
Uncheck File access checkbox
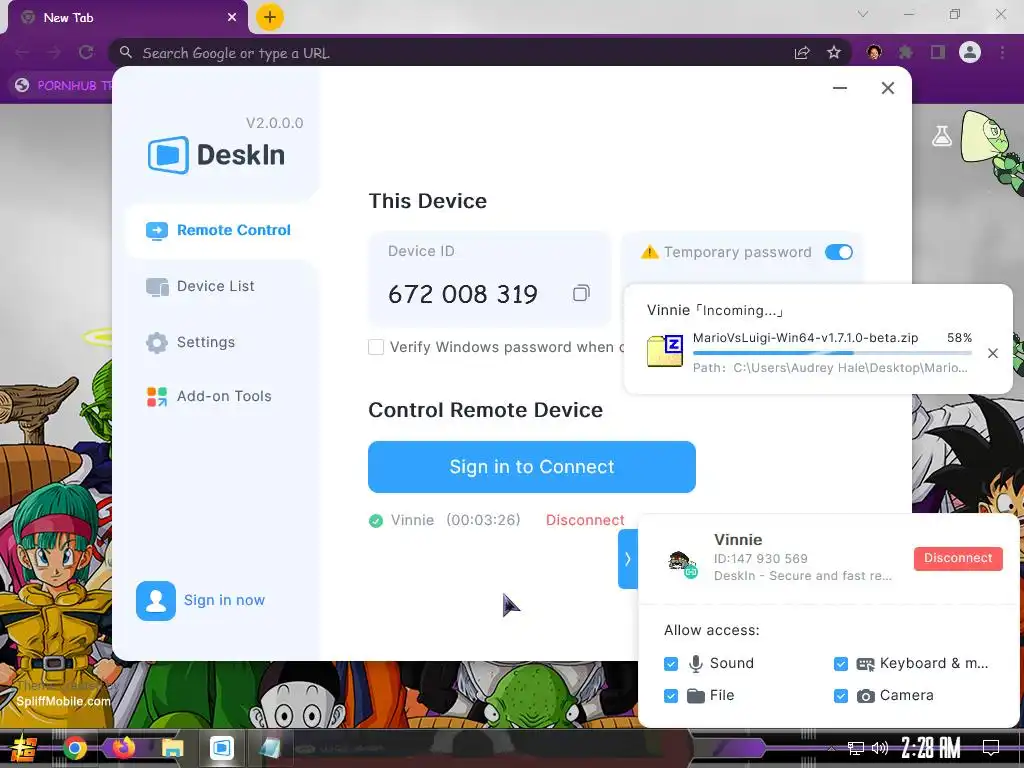[x=671, y=696]
